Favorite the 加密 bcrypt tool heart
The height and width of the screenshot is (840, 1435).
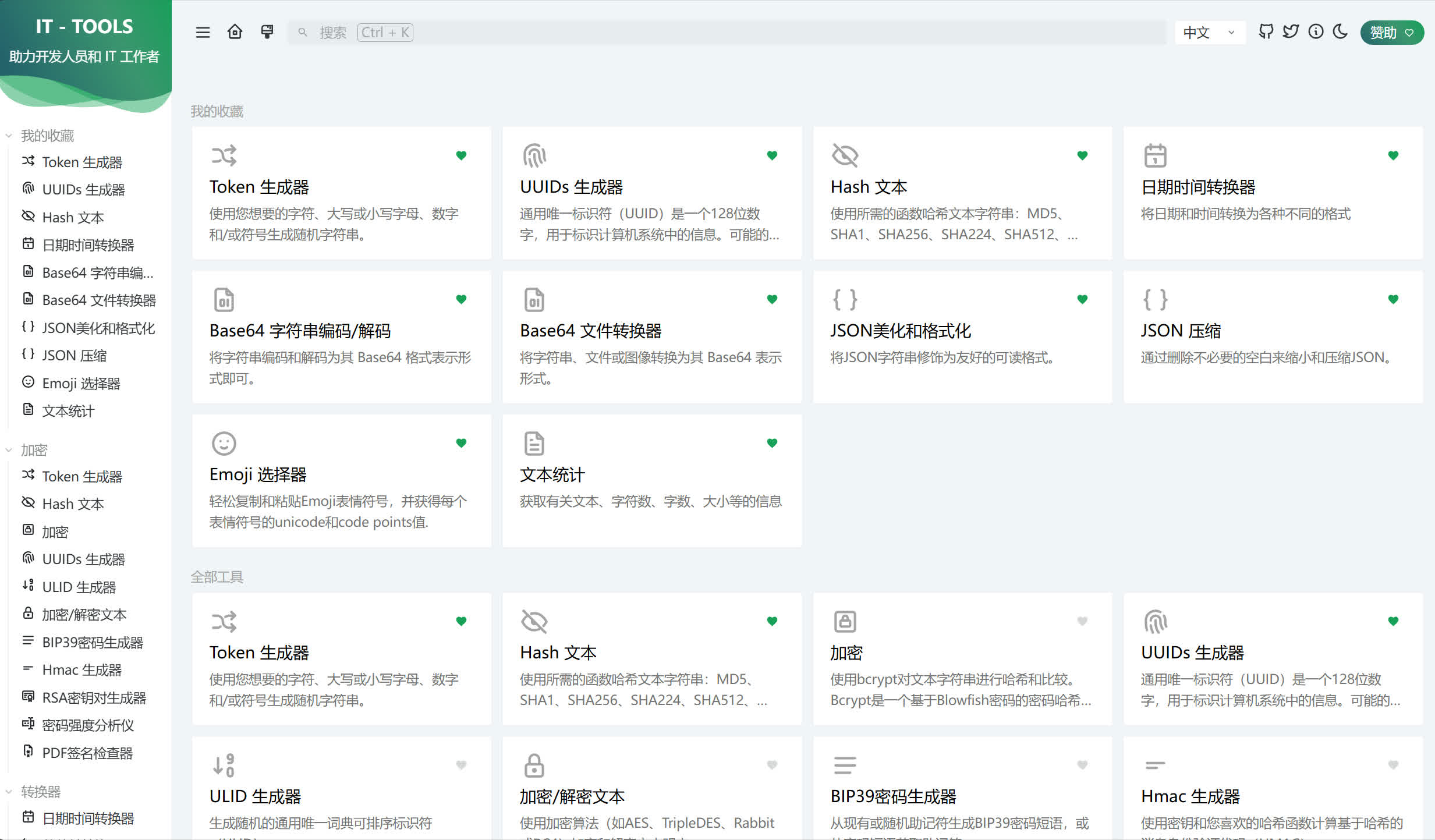tap(1082, 621)
